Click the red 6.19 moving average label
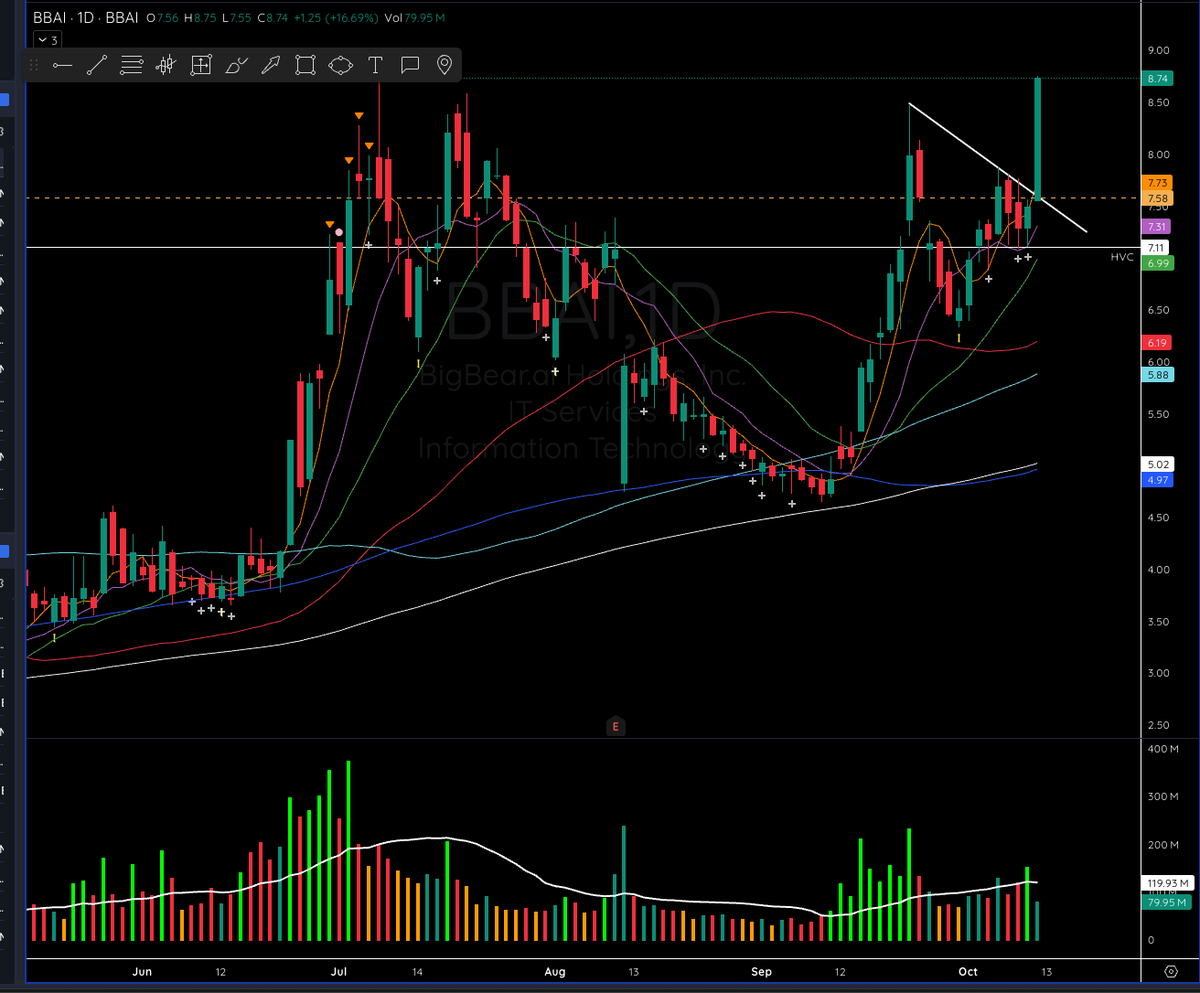This screenshot has height=993, width=1200. pos(1157,342)
